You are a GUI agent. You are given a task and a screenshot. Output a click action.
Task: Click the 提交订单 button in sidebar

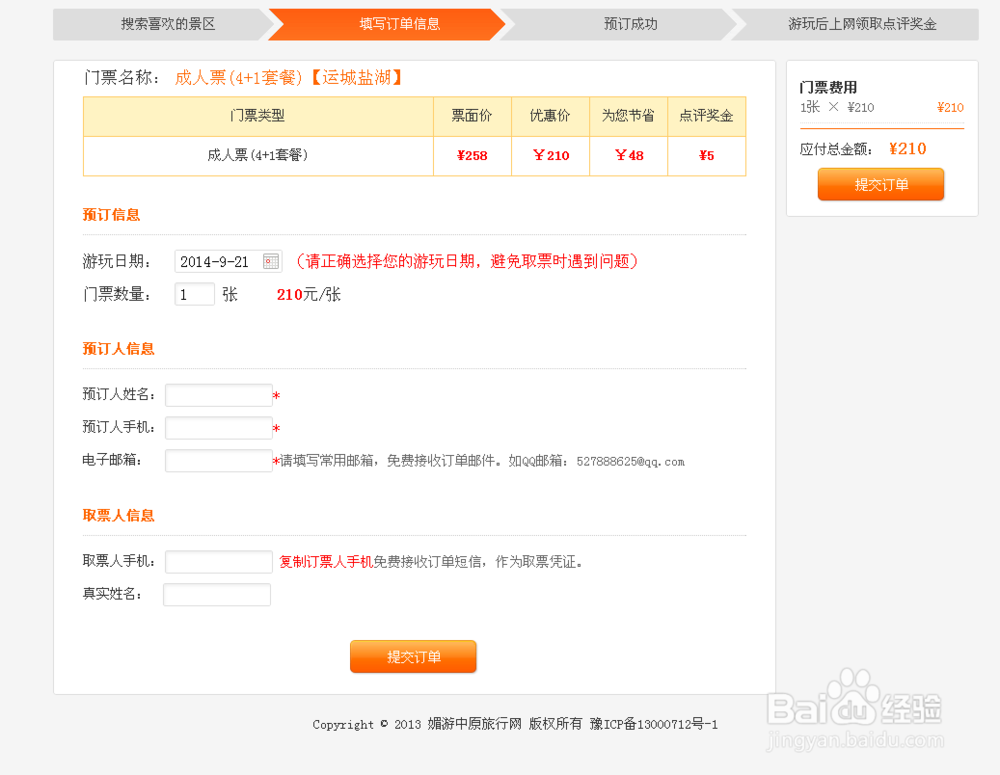pos(880,184)
